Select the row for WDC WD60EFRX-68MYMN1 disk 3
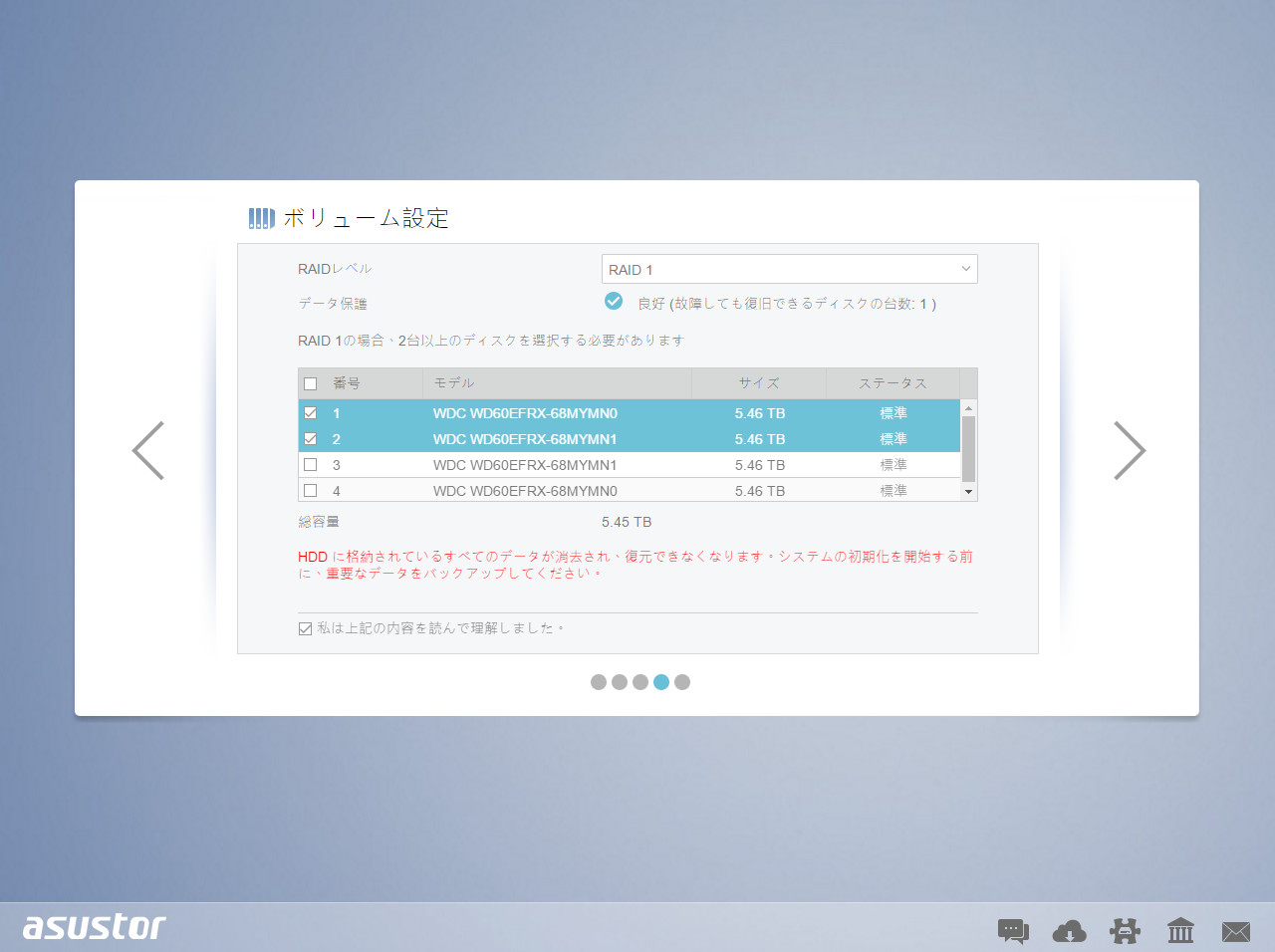 tap(557, 464)
